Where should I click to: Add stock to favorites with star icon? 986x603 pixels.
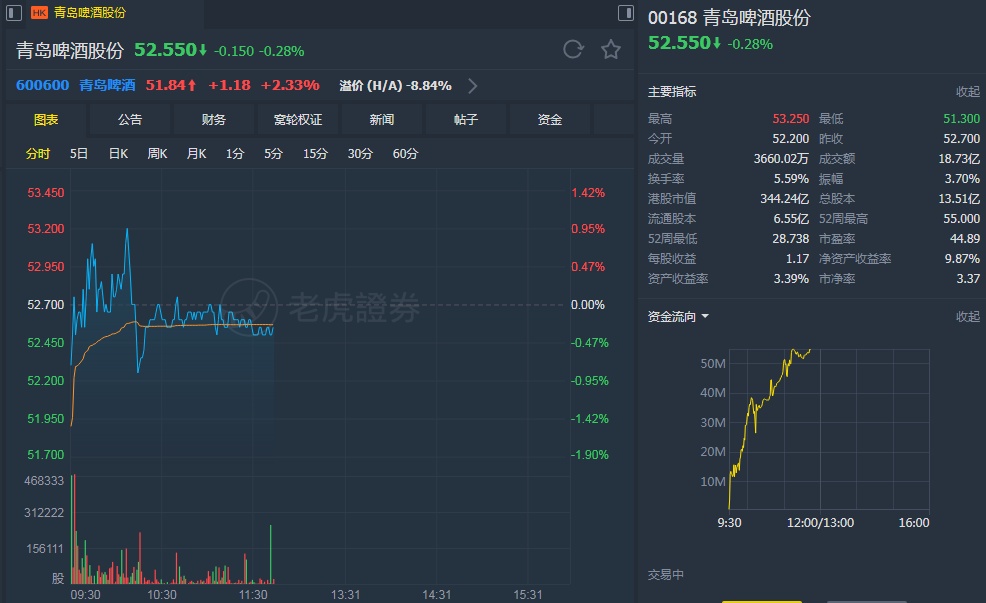pyautogui.click(x=611, y=50)
